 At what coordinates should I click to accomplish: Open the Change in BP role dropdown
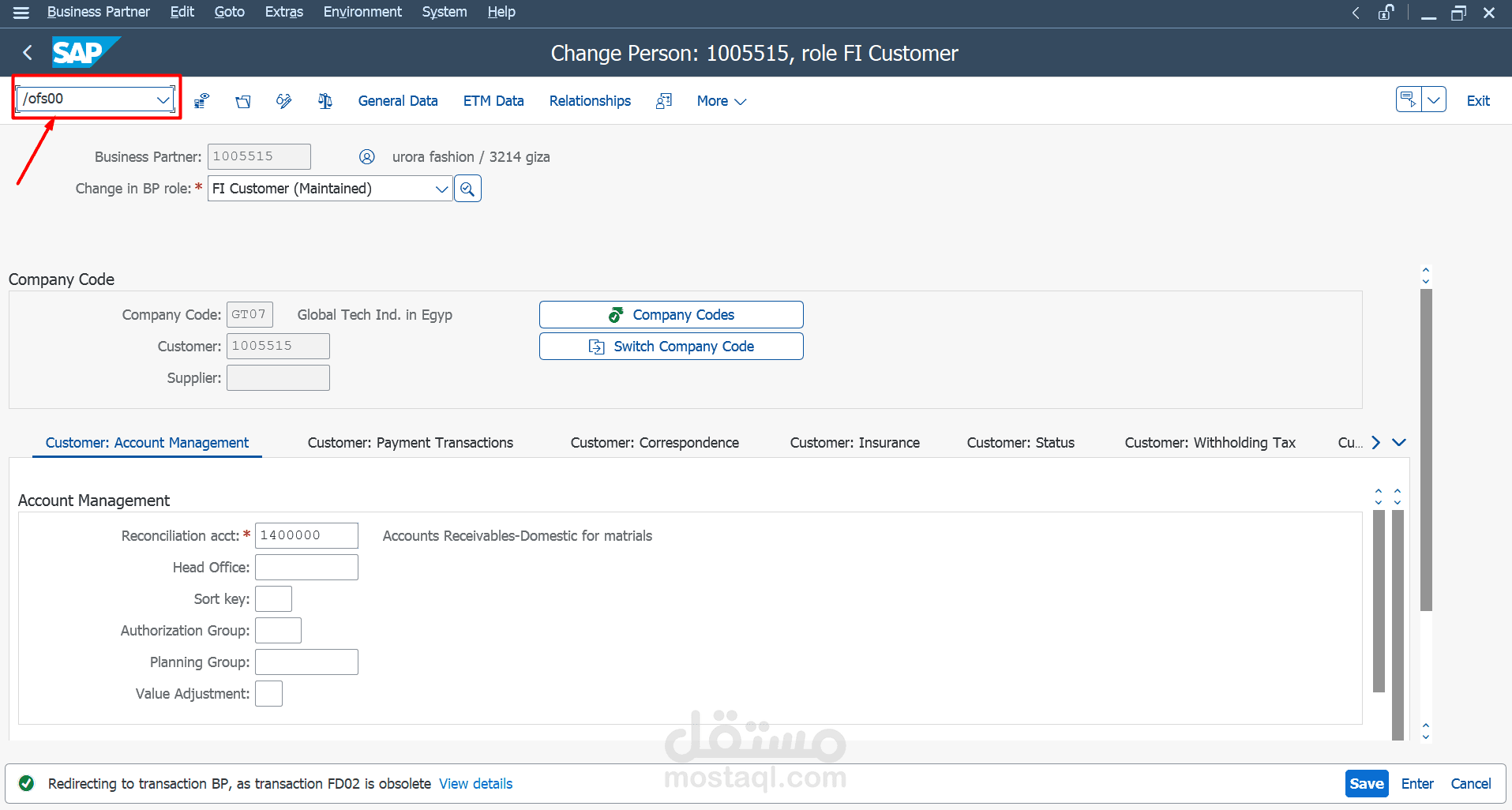point(442,189)
